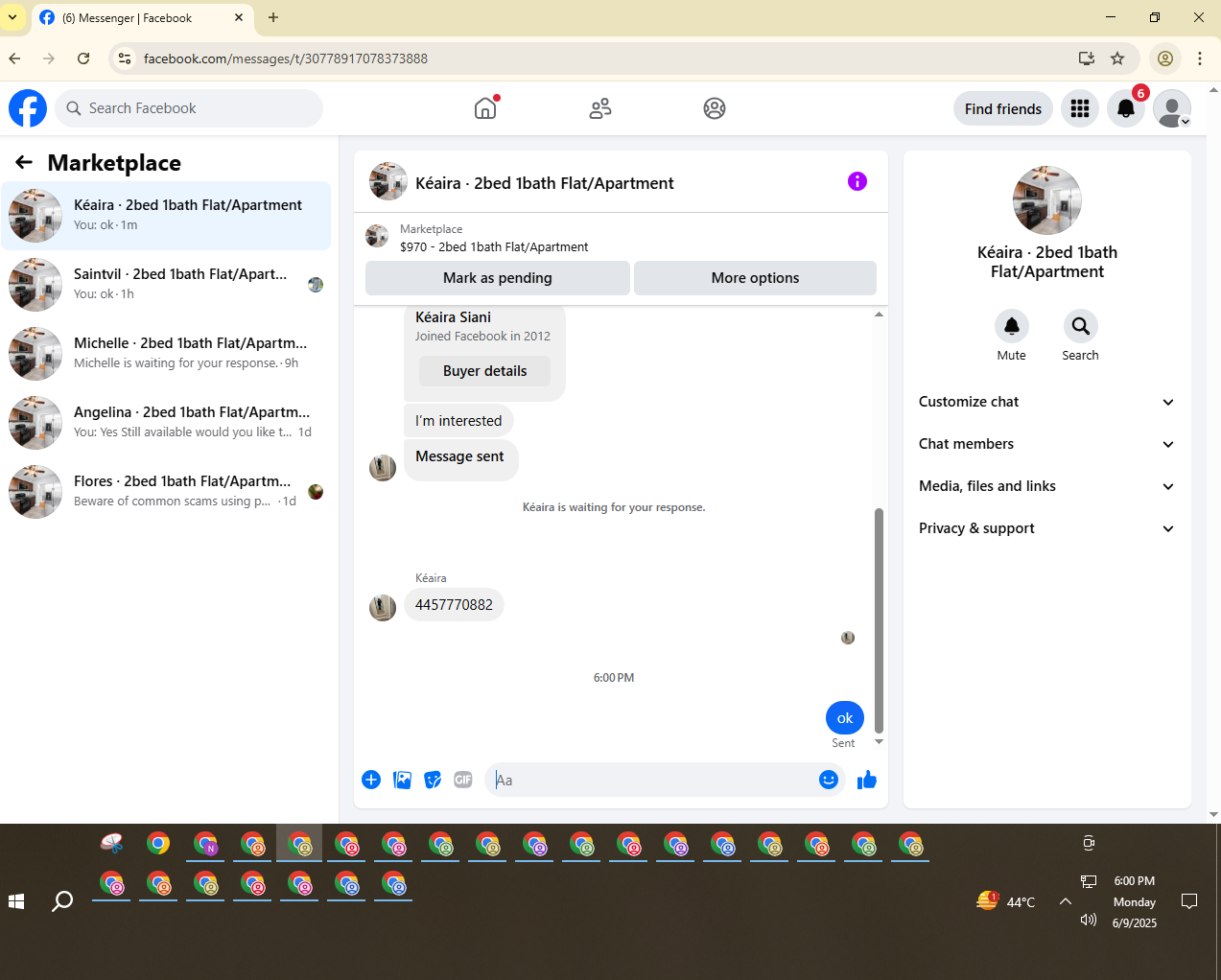Click the 4457770882 message bubble

454,605
